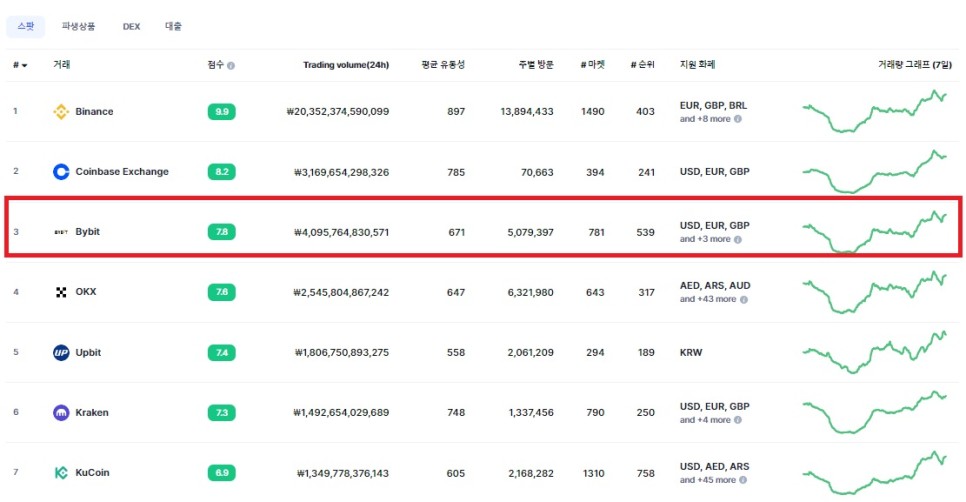This screenshot has height=502, width=966.
Task: Click info icon beside Kraken '+4 more'
Action: pyautogui.click(x=737, y=420)
